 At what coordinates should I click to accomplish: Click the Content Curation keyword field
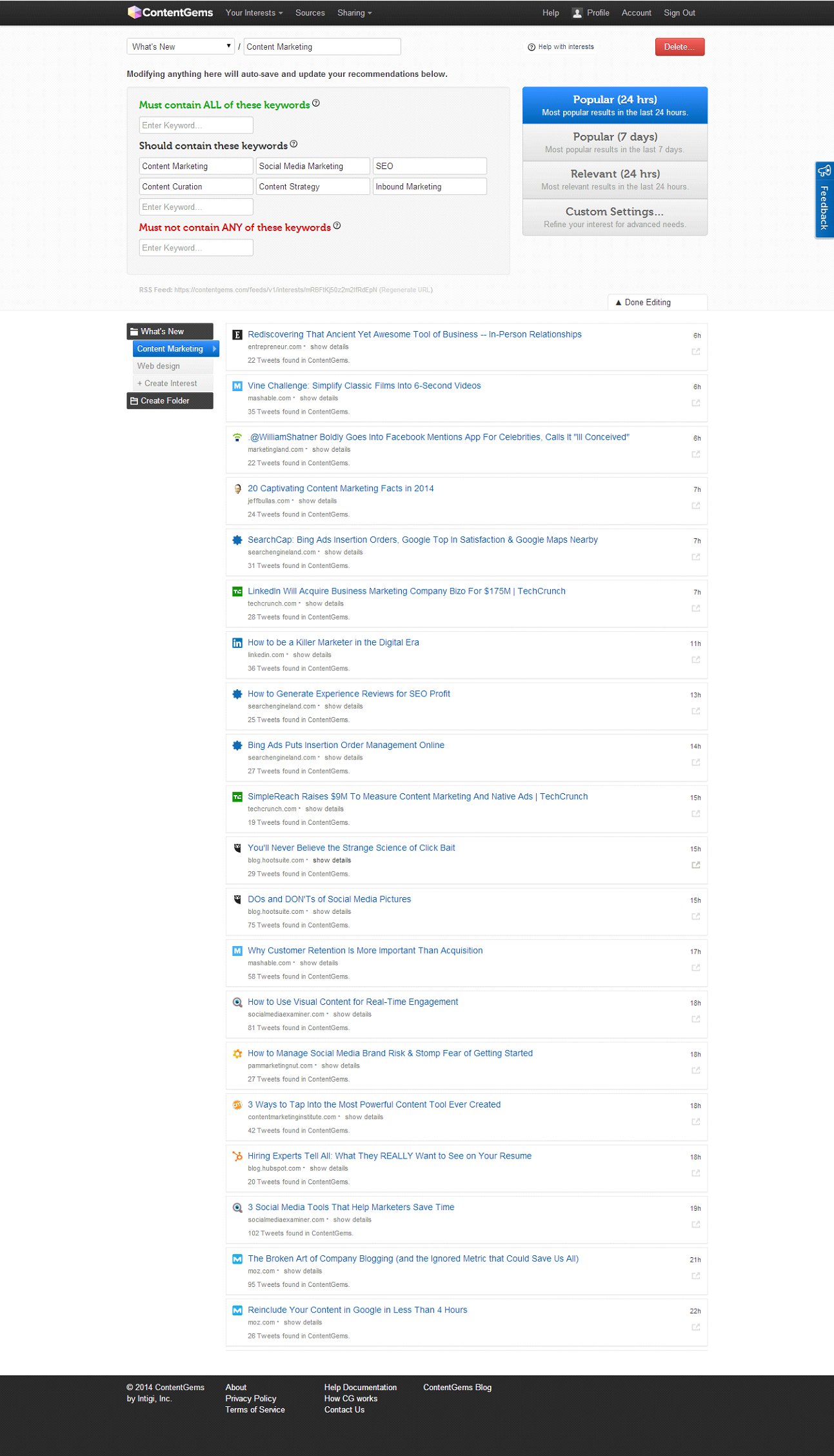pyautogui.click(x=196, y=187)
